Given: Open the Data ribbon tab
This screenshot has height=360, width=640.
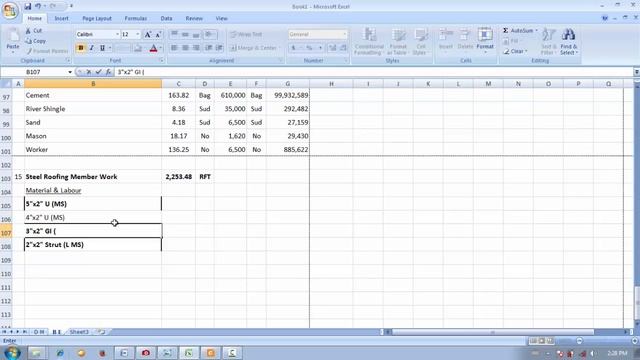Looking at the screenshot, I should tap(166, 18).
